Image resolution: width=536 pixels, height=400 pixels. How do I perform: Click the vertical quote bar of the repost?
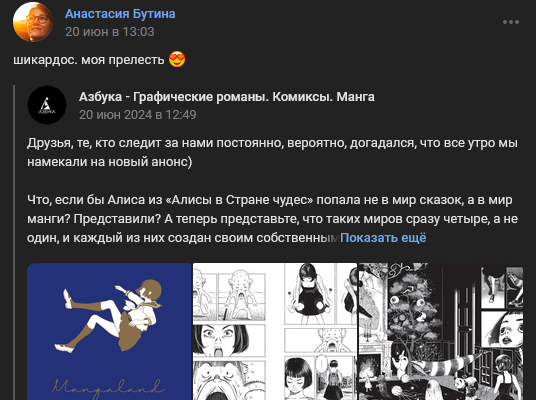click(x=14, y=242)
